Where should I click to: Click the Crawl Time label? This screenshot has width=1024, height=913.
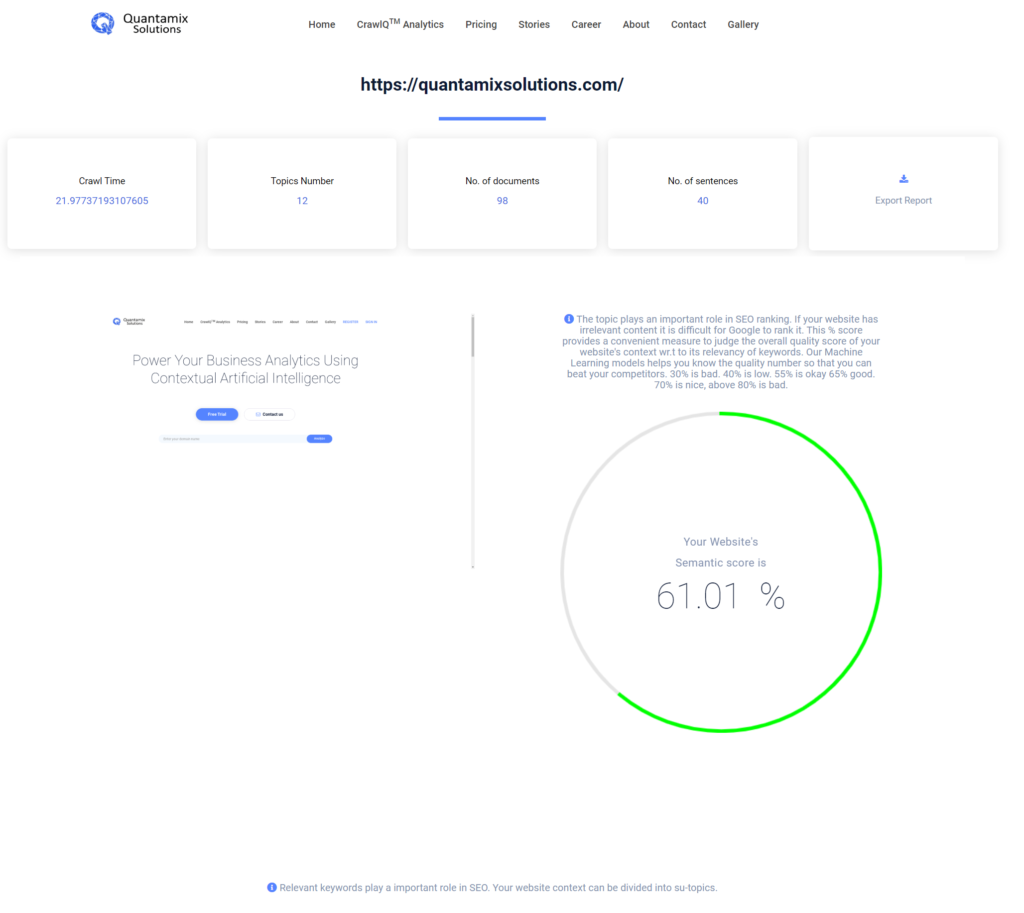(x=102, y=181)
